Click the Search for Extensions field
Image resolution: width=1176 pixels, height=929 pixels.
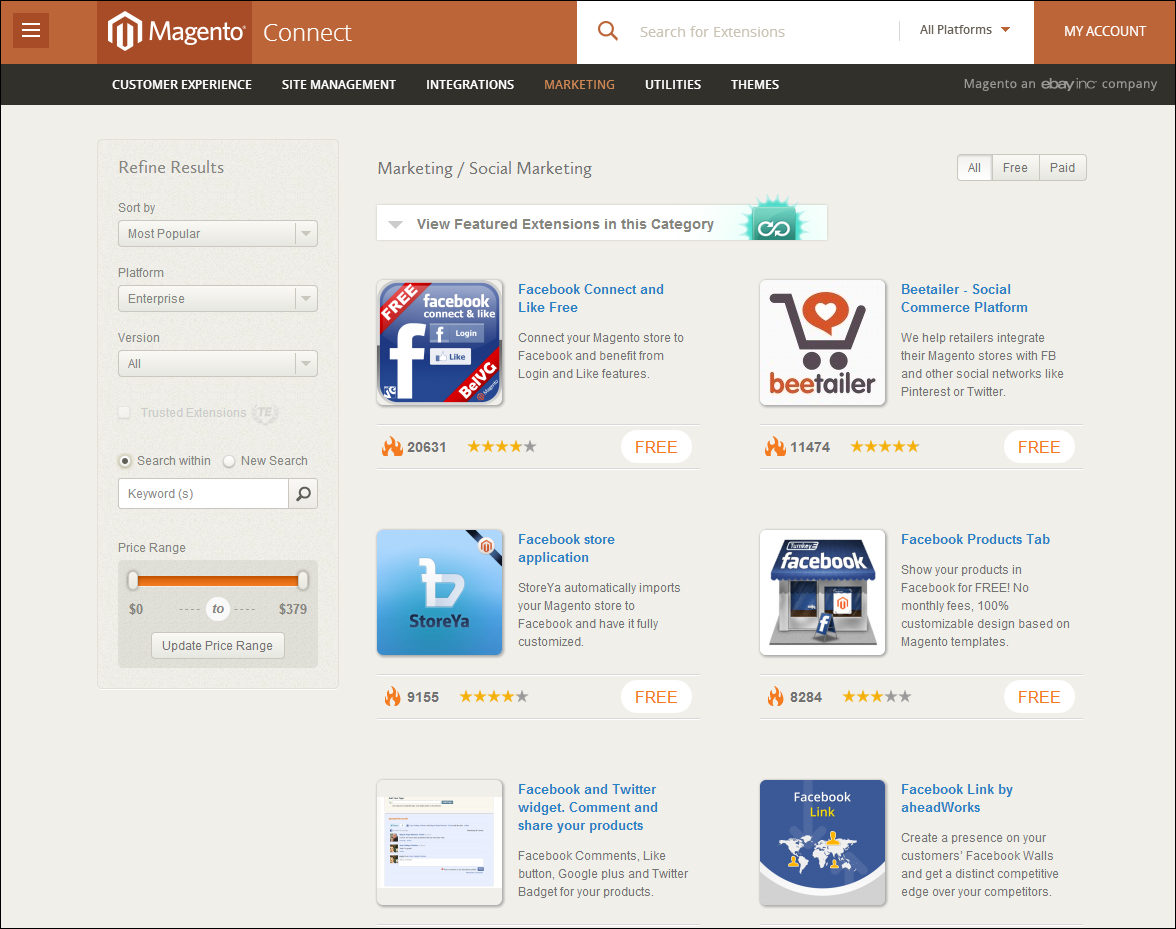coord(764,31)
